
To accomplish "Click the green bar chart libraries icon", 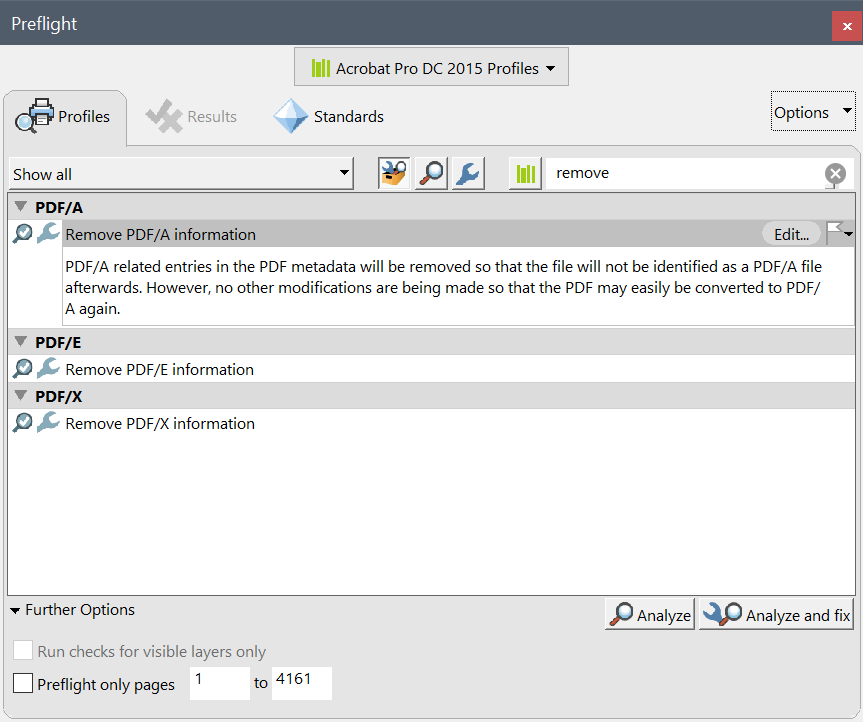I will [x=522, y=172].
